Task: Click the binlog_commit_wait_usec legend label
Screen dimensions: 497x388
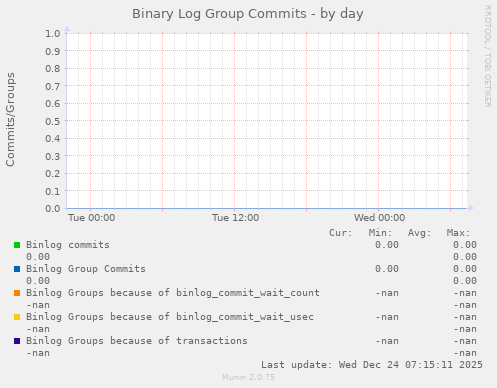Action: (x=170, y=317)
